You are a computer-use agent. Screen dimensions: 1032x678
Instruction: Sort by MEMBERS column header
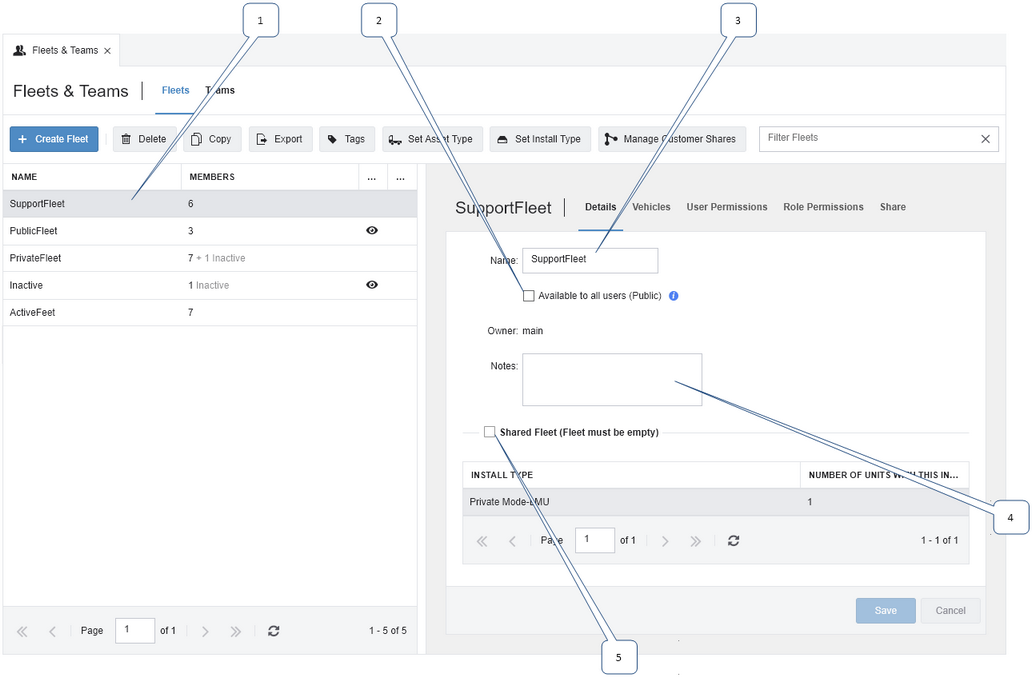coord(270,177)
